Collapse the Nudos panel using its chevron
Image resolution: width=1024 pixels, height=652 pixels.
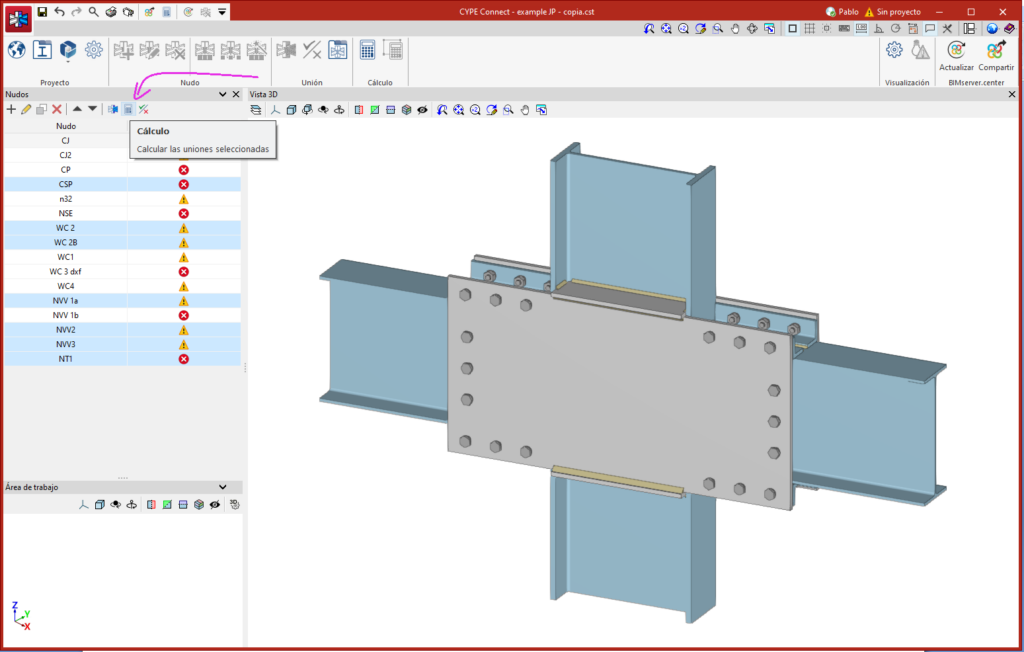[222, 94]
